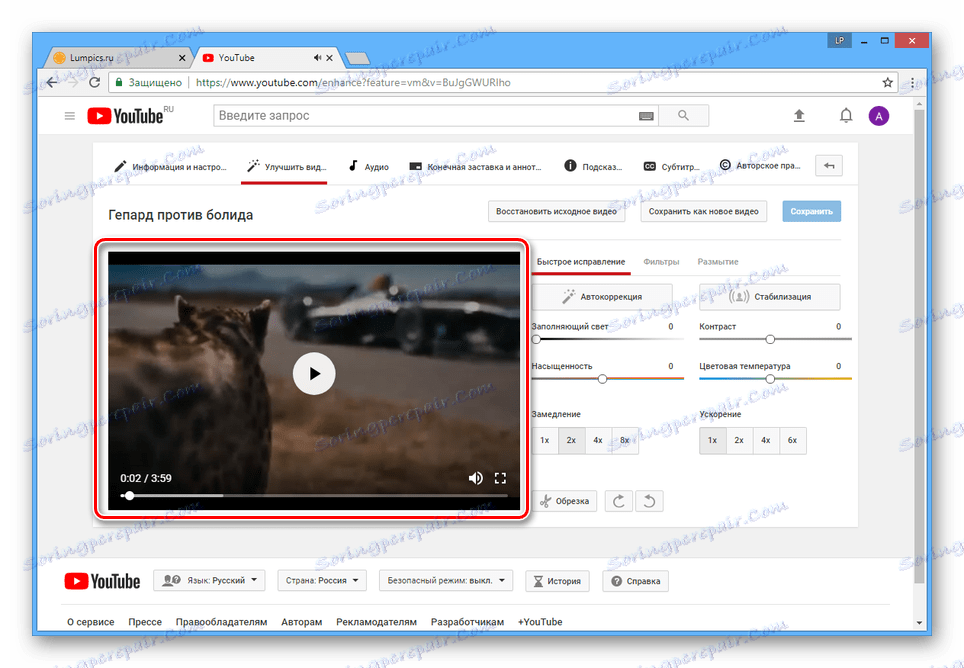The image size is (964, 668).
Task: Rotate the video clockwise
Action: pyautogui.click(x=618, y=501)
